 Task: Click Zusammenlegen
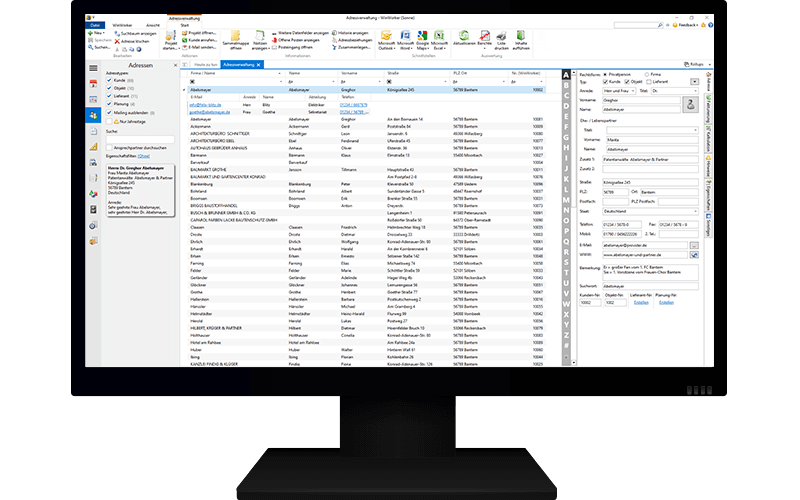click(x=351, y=47)
